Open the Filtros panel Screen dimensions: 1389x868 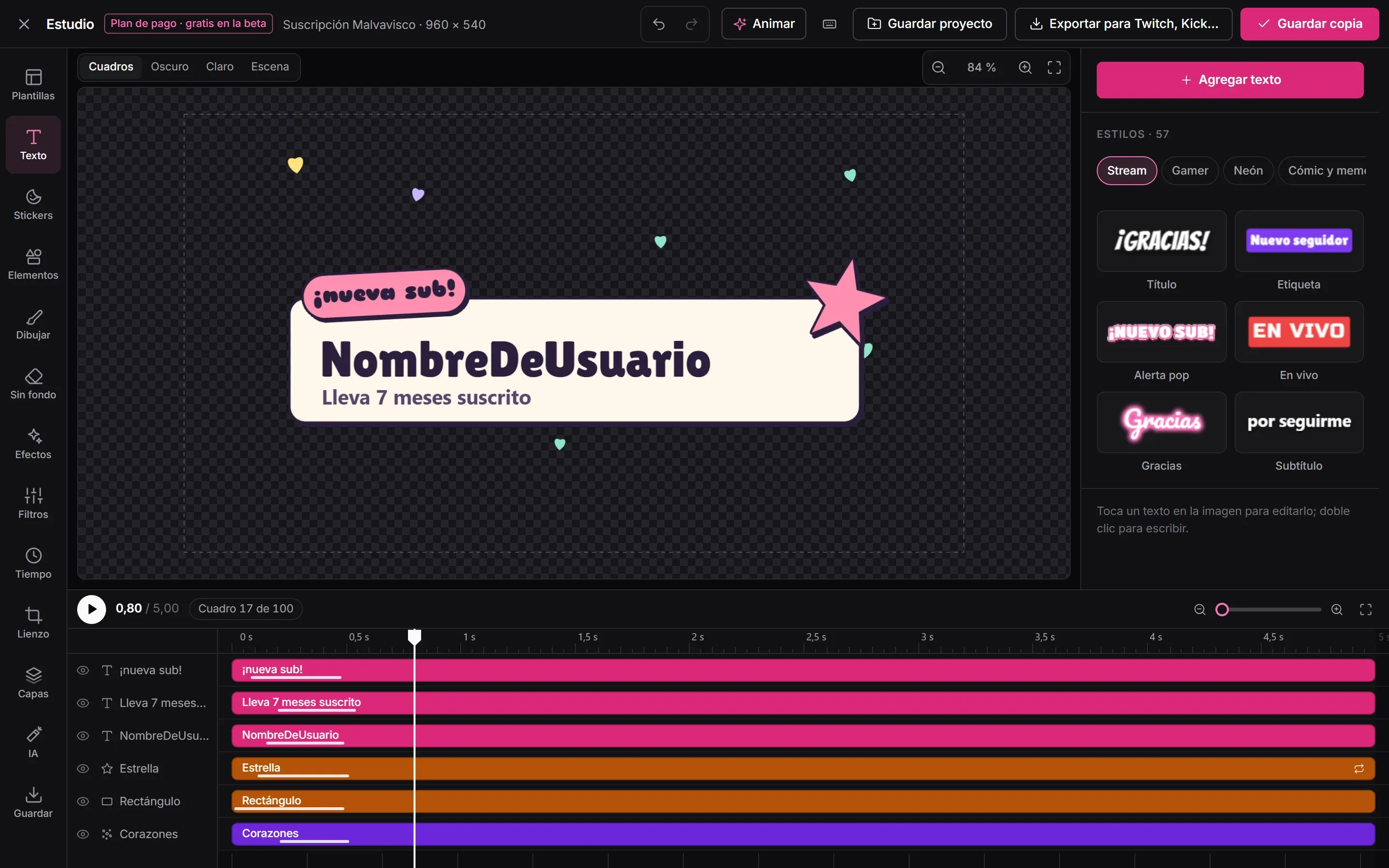33,503
